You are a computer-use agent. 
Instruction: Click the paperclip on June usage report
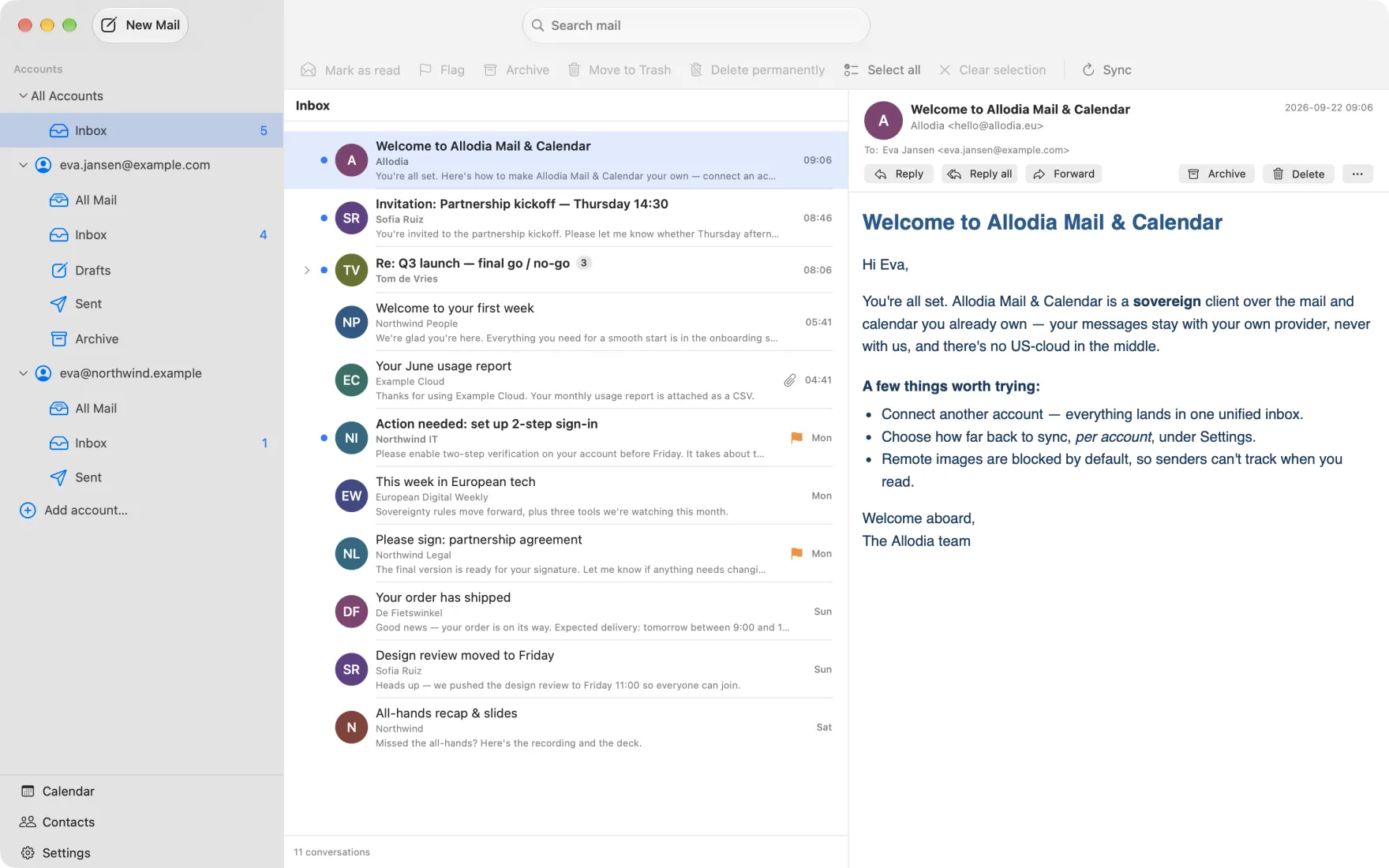(x=790, y=380)
